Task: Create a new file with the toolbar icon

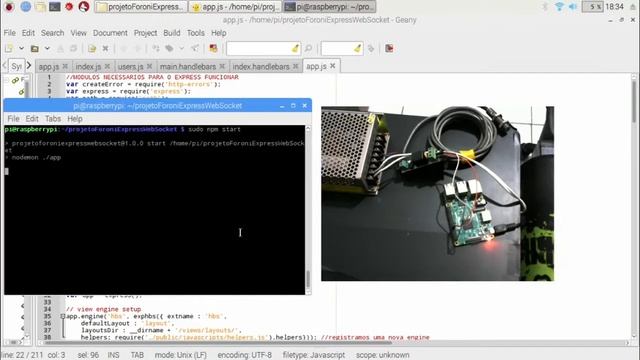Action: click(x=9, y=49)
